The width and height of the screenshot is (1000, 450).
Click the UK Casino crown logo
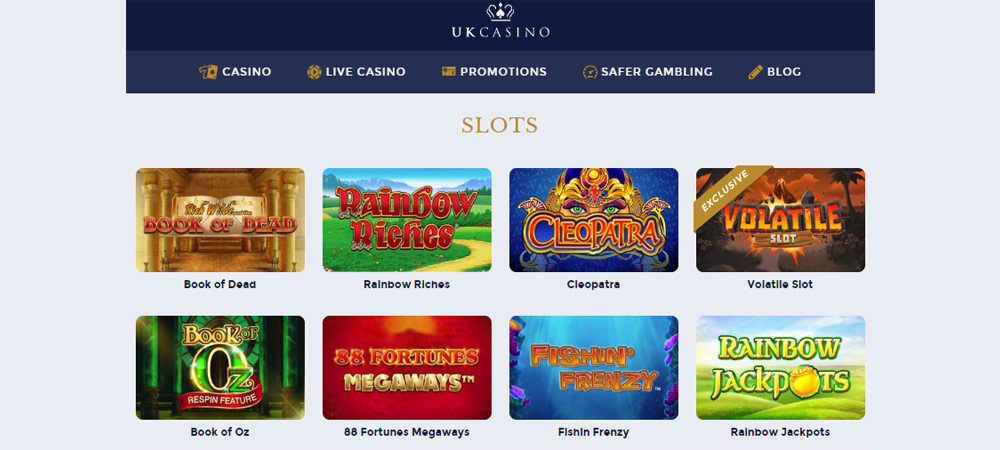coord(500,21)
